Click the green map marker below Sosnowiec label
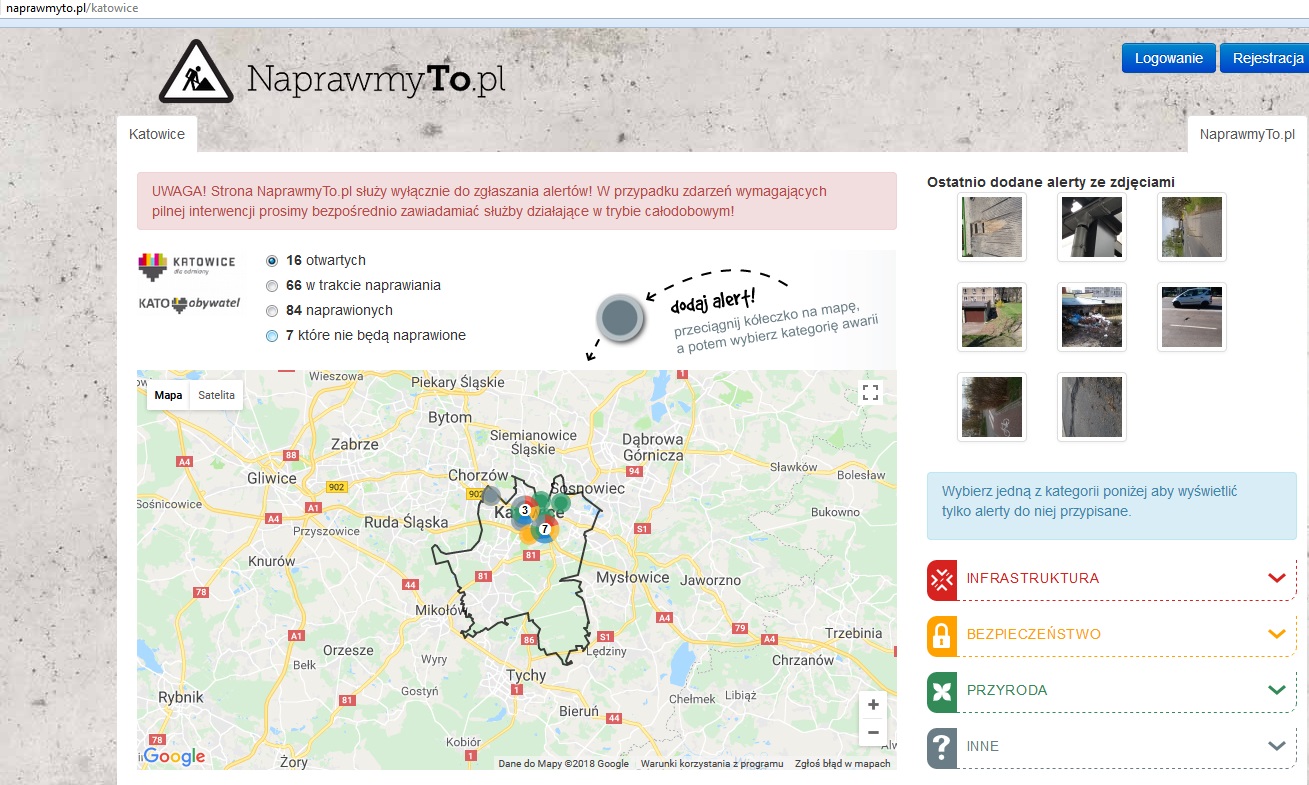 coord(561,501)
